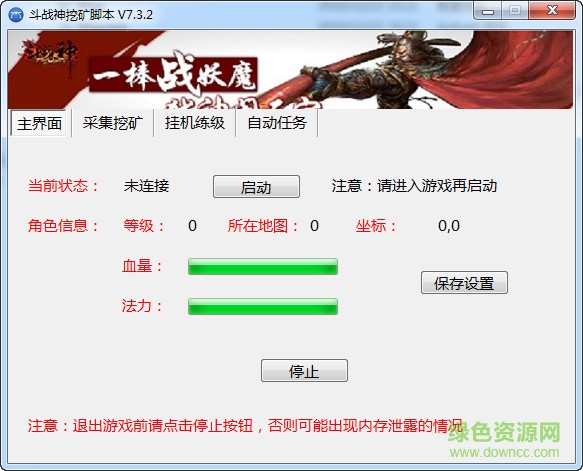The width and height of the screenshot is (583, 471).
Task: Open the 采集挖矿 tab
Action: click(113, 123)
